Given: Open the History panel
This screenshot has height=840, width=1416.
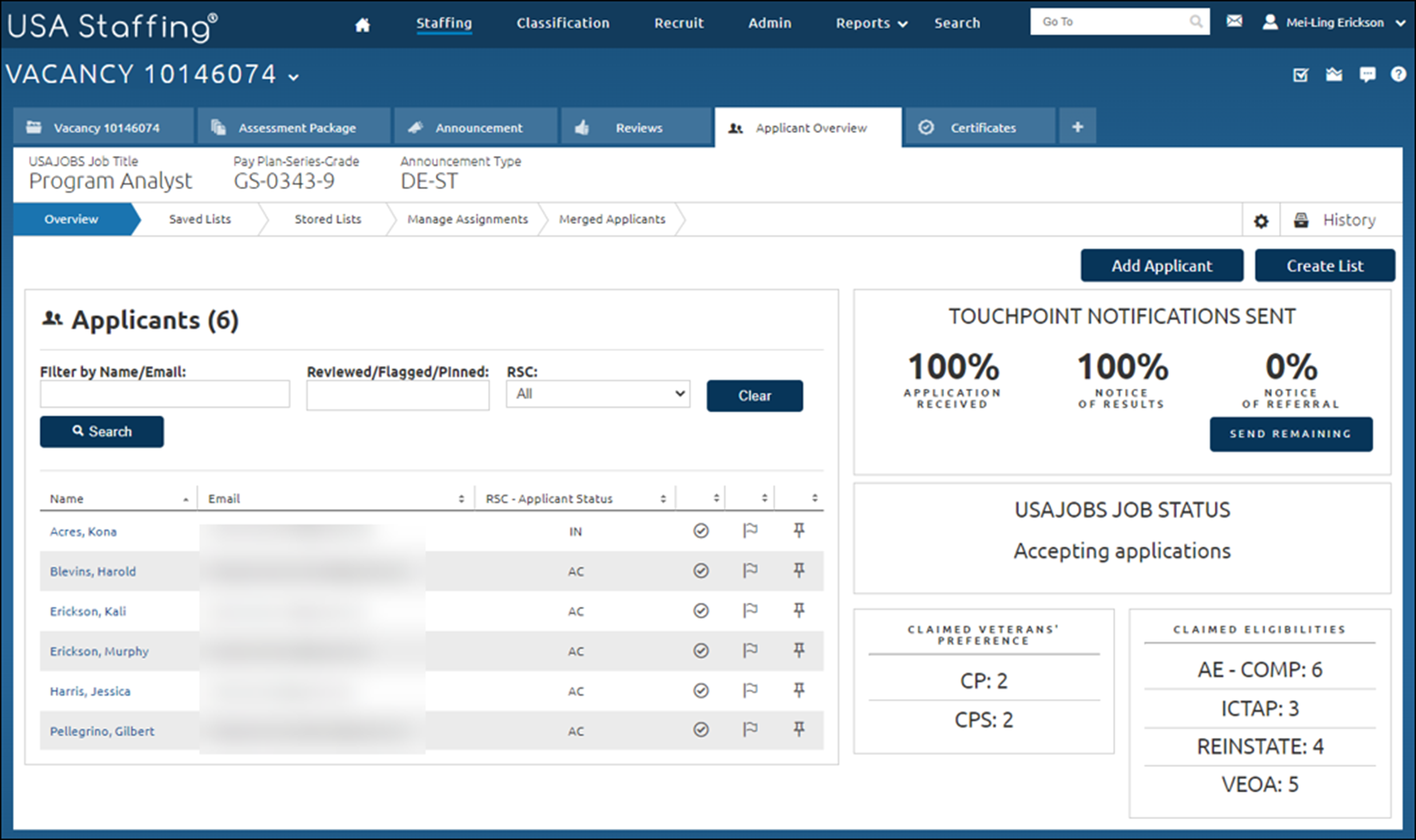Looking at the screenshot, I should [x=1335, y=220].
